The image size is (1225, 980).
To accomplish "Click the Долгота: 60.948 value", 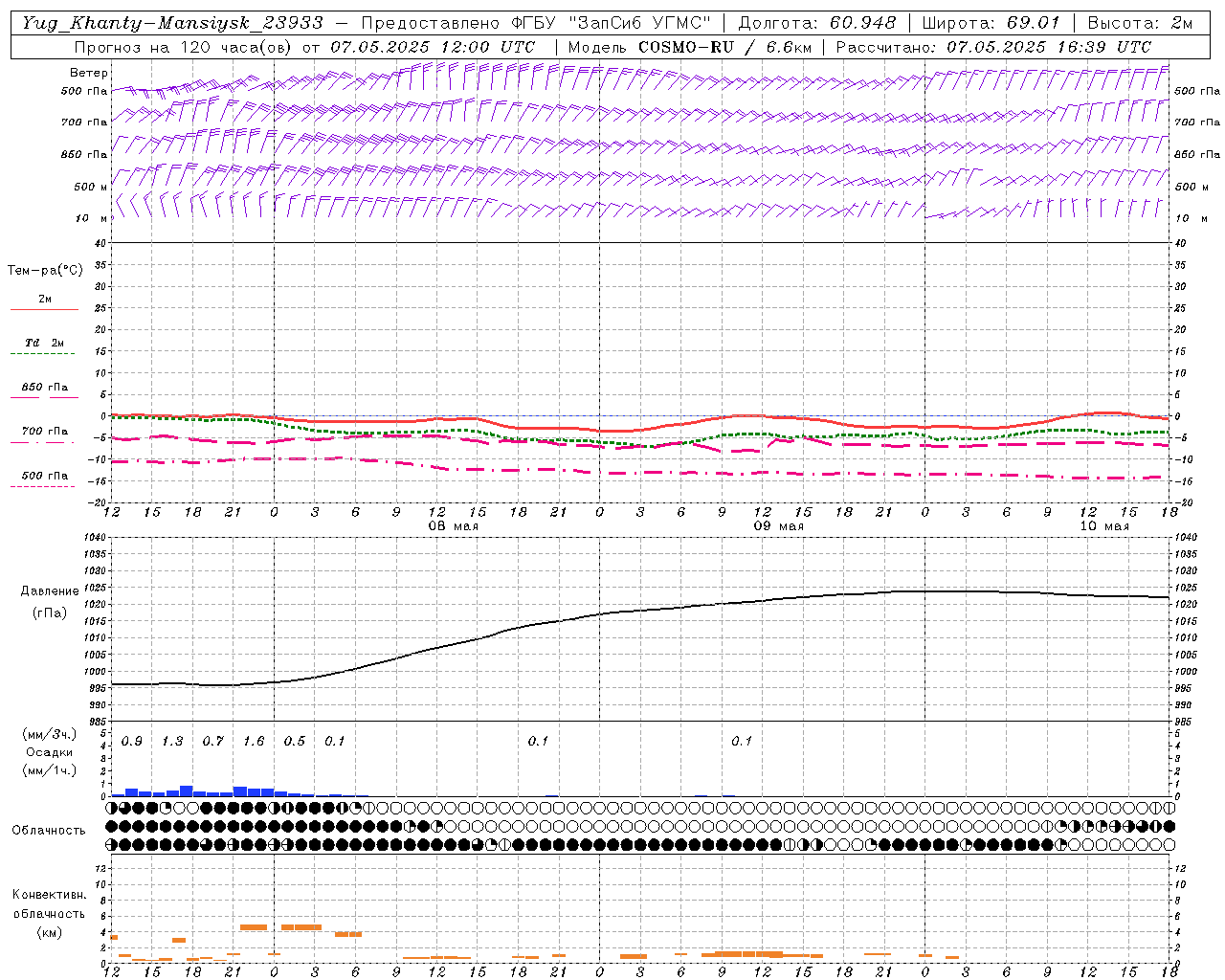I will pyautogui.click(x=817, y=23).
